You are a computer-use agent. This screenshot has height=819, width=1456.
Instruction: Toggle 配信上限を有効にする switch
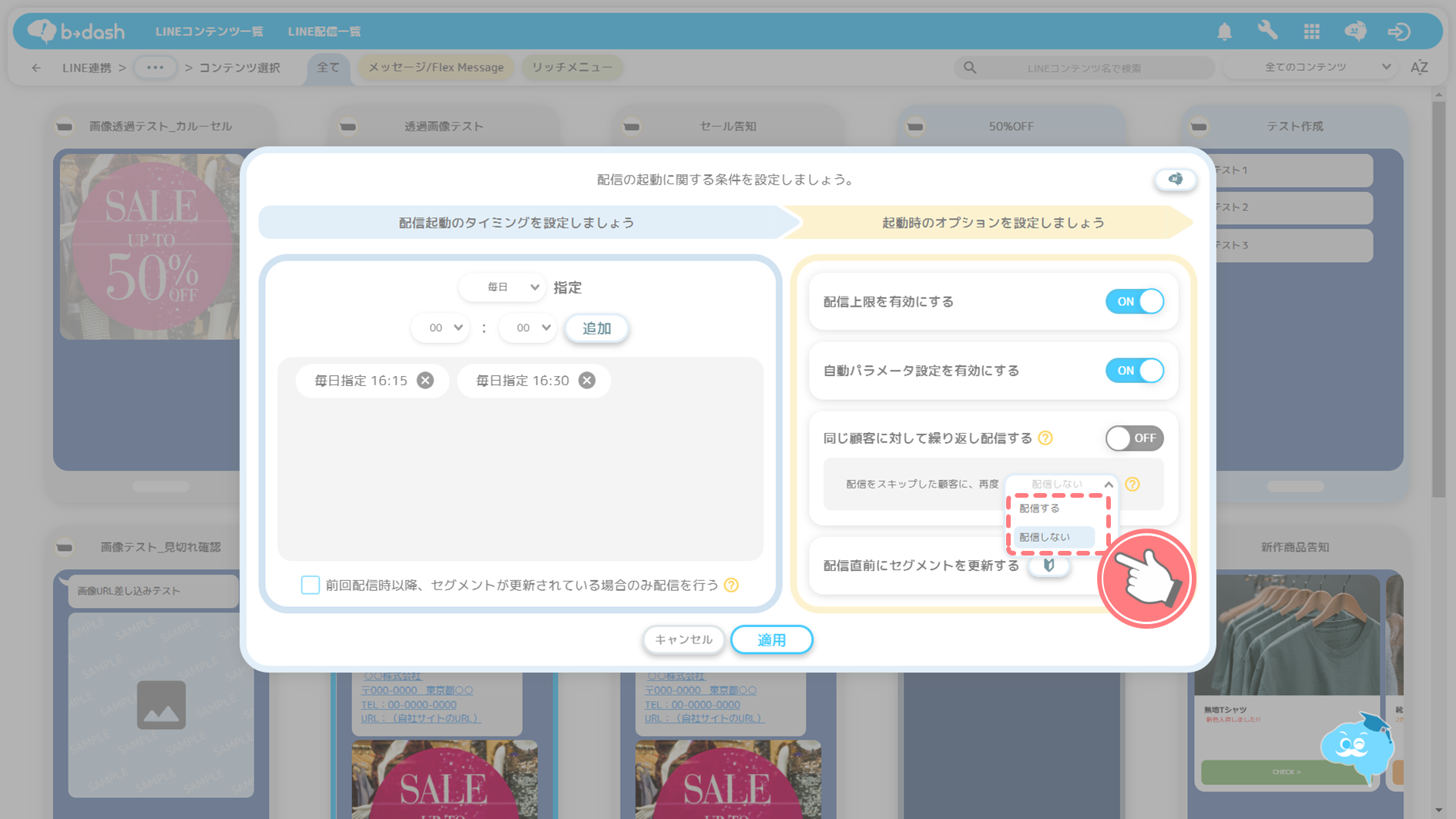point(1134,301)
